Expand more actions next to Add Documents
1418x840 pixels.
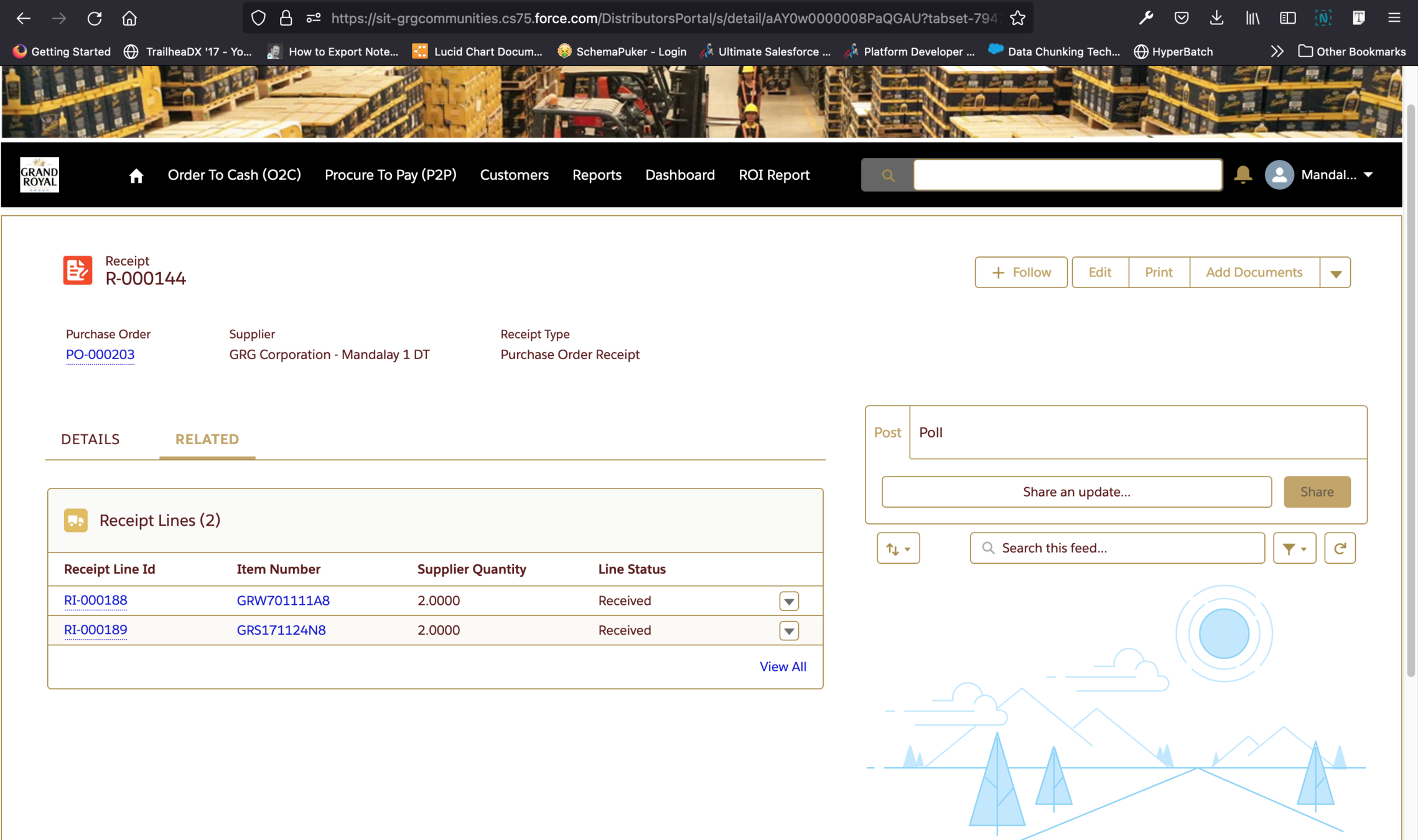[x=1335, y=273]
